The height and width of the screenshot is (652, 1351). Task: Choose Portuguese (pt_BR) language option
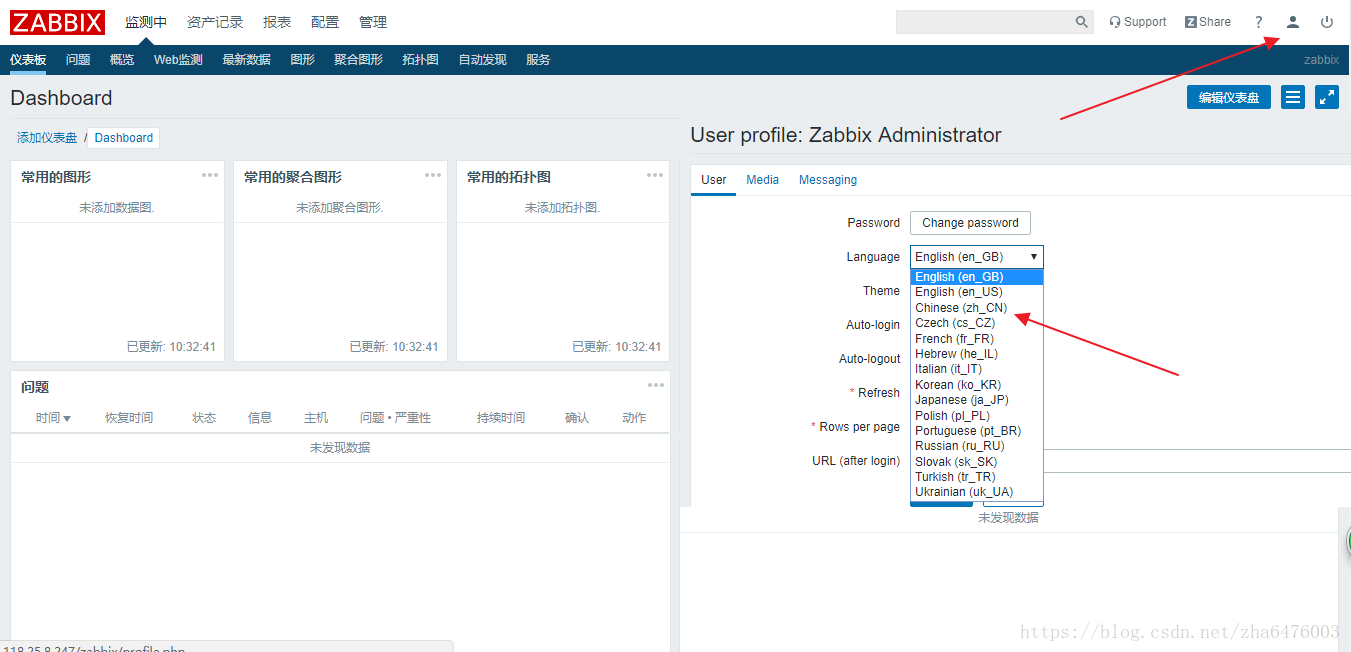click(976, 431)
